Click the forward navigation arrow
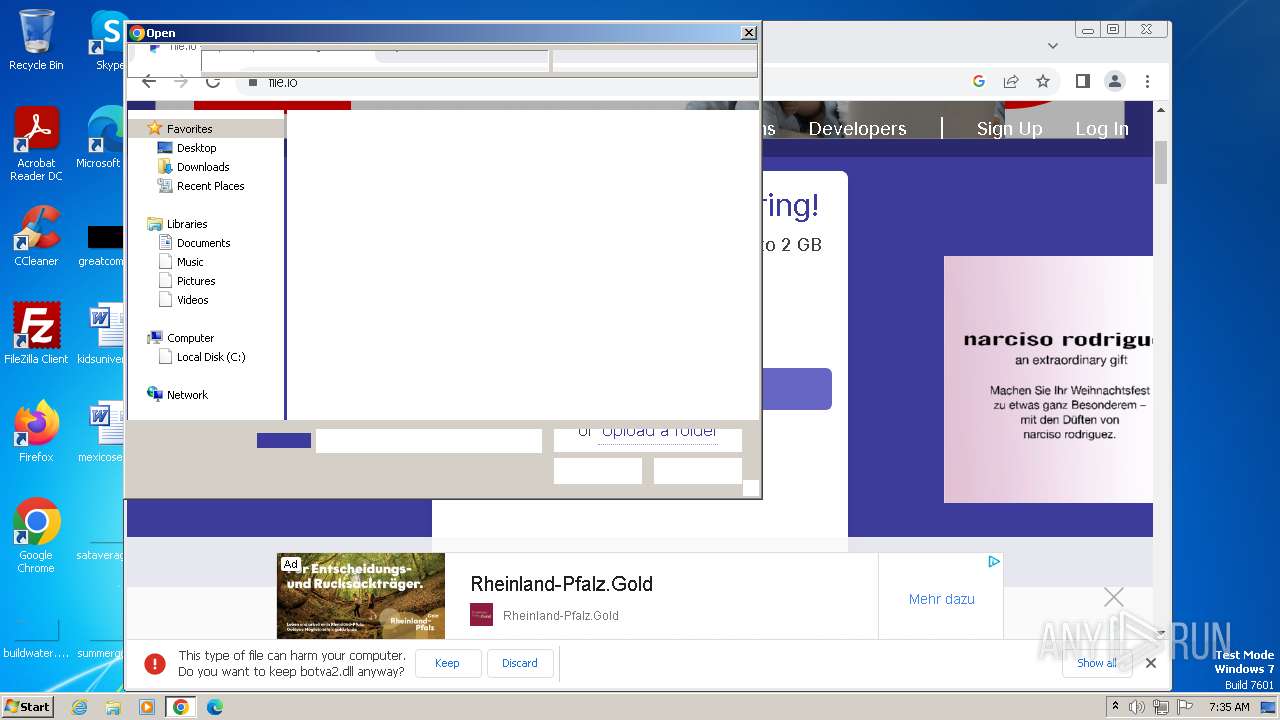 tap(181, 82)
